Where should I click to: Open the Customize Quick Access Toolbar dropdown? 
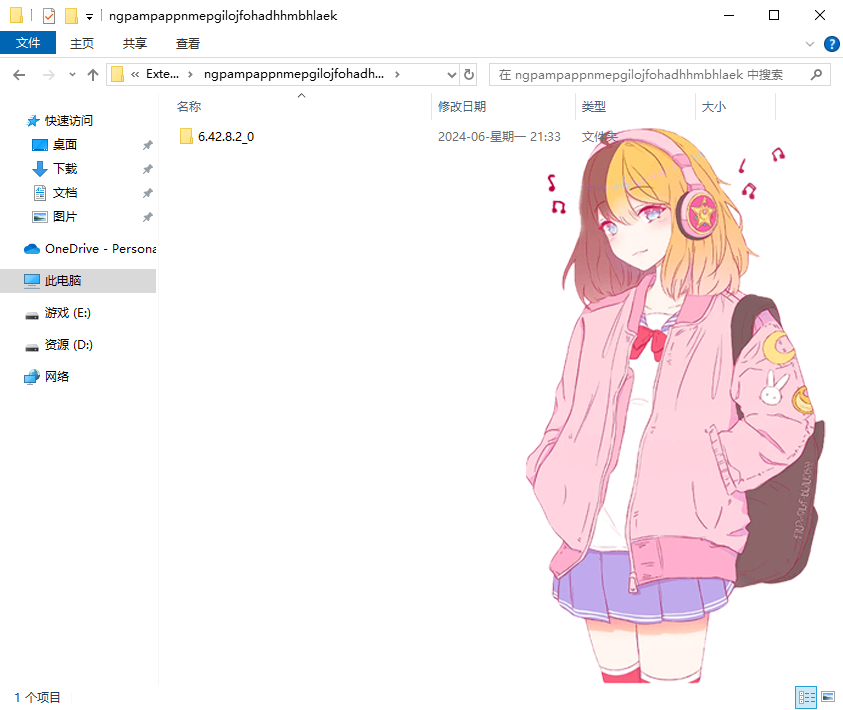(89, 17)
